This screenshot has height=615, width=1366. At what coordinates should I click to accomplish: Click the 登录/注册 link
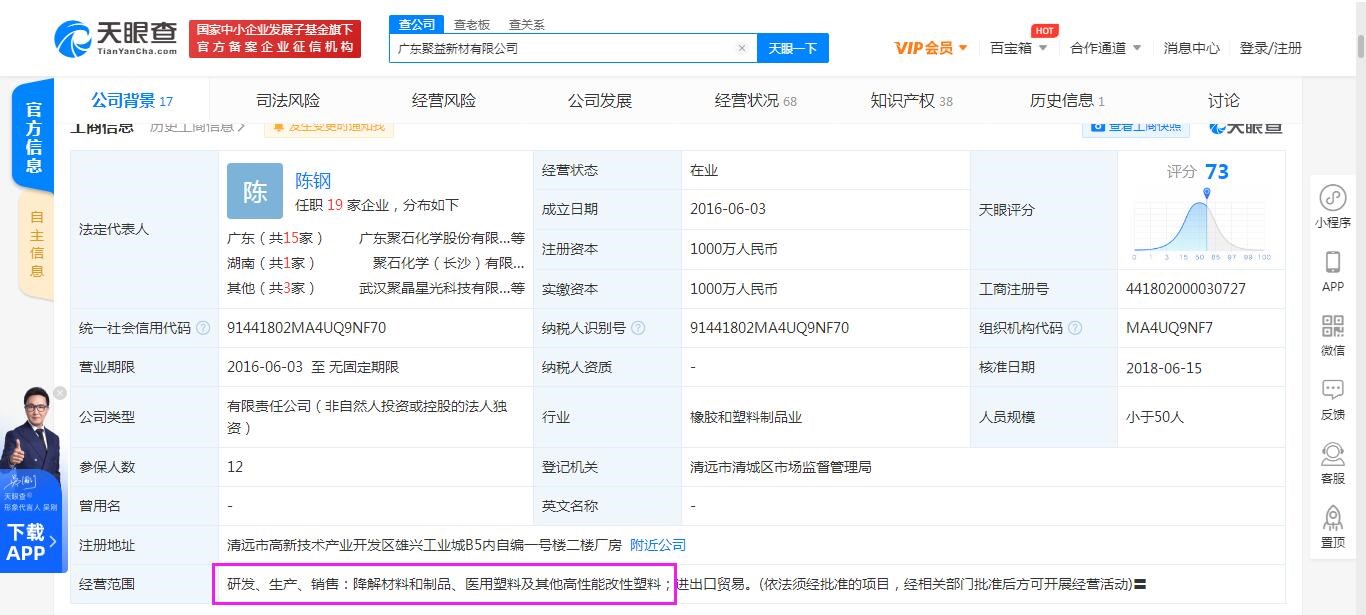pos(1270,48)
